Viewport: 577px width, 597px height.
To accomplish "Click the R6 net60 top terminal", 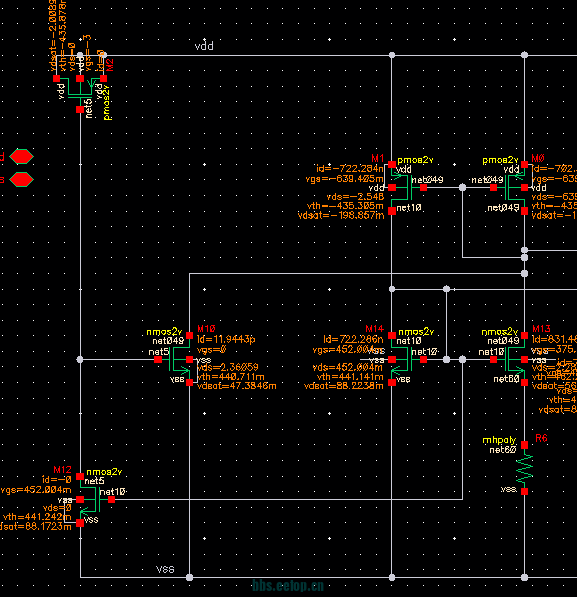I will pyautogui.click(x=524, y=444).
